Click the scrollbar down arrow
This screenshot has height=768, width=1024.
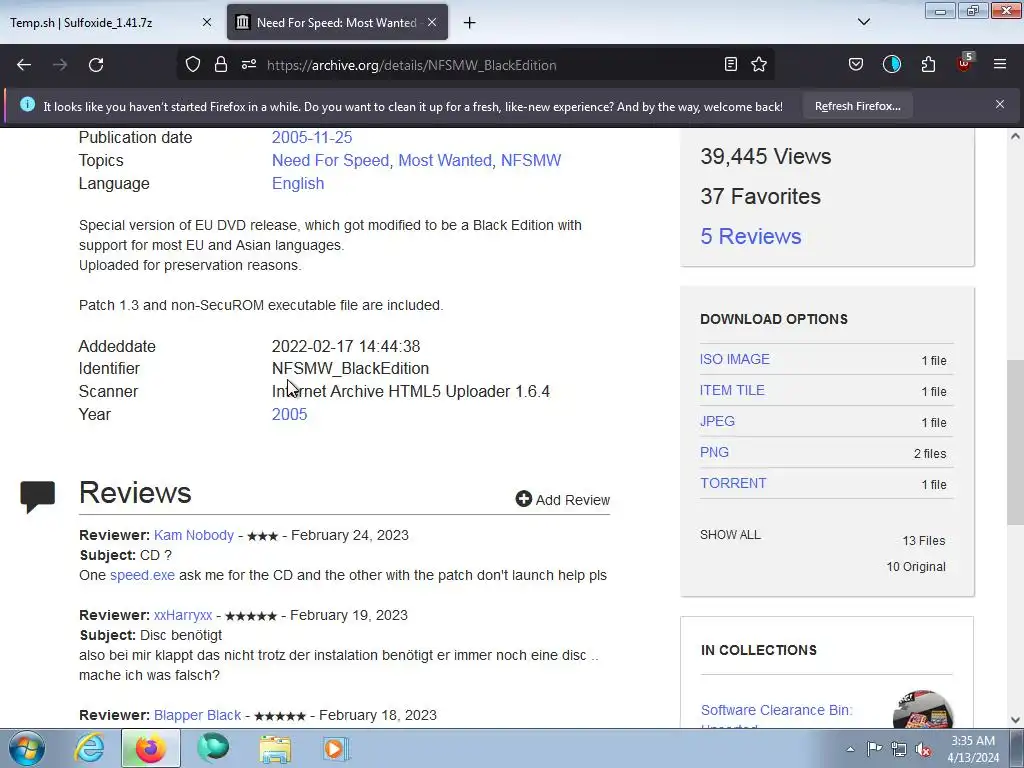(x=1014, y=720)
